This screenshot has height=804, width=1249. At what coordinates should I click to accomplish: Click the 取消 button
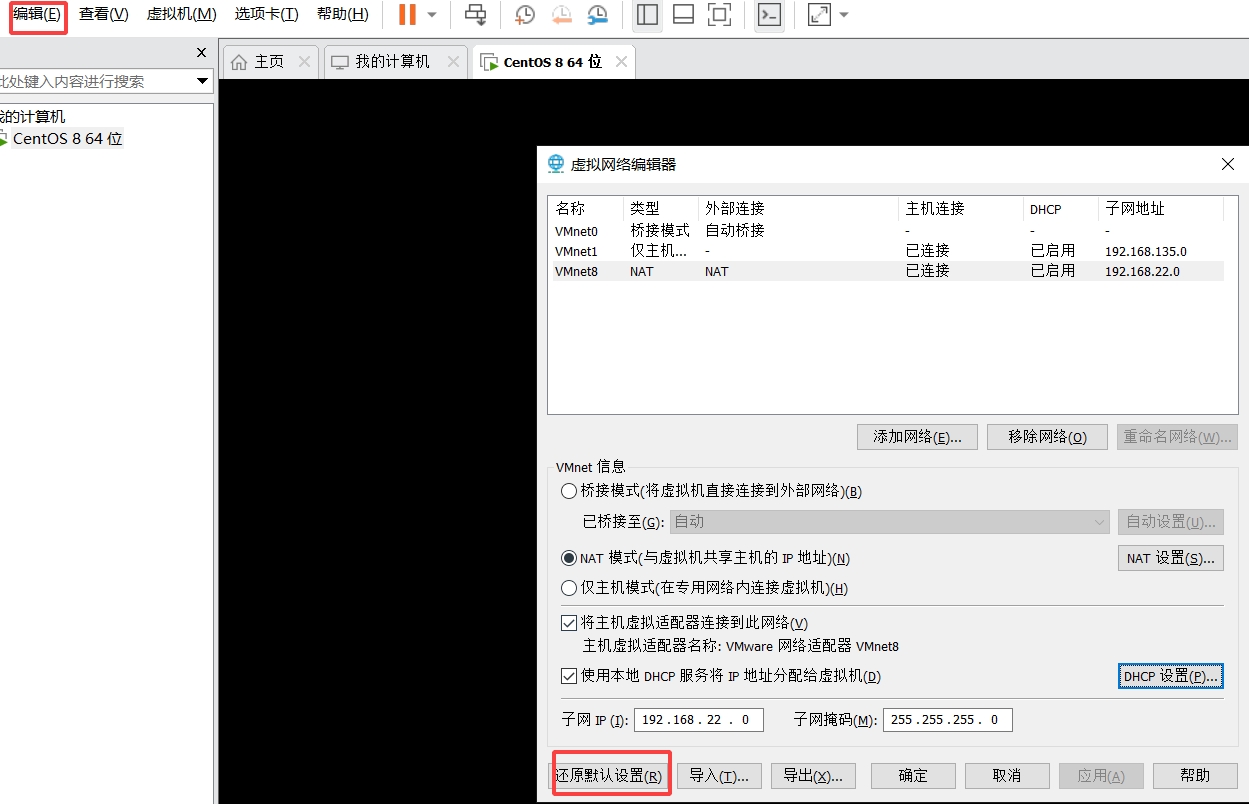click(1007, 775)
